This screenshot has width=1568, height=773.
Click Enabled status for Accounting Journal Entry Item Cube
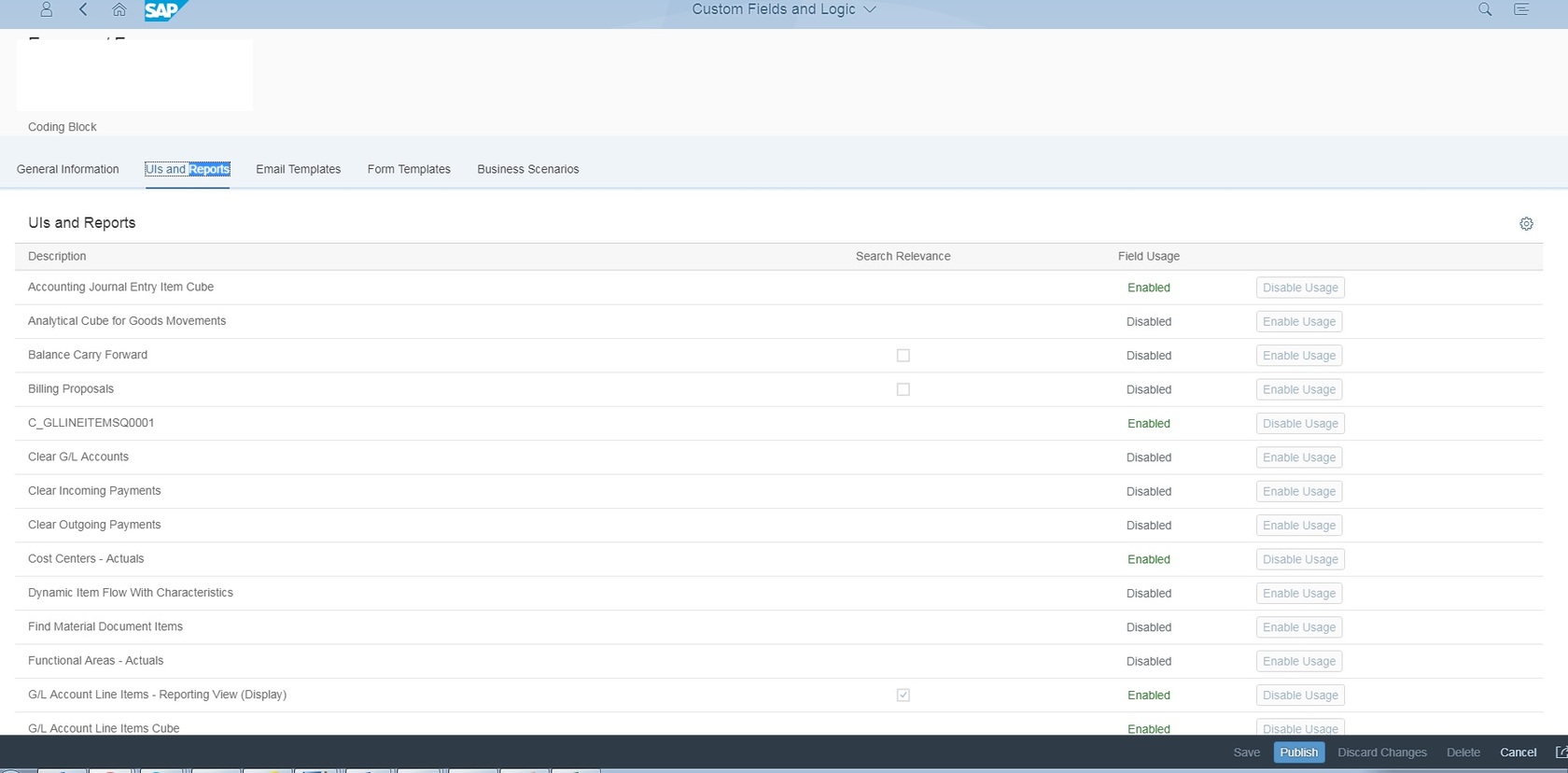[1148, 288]
